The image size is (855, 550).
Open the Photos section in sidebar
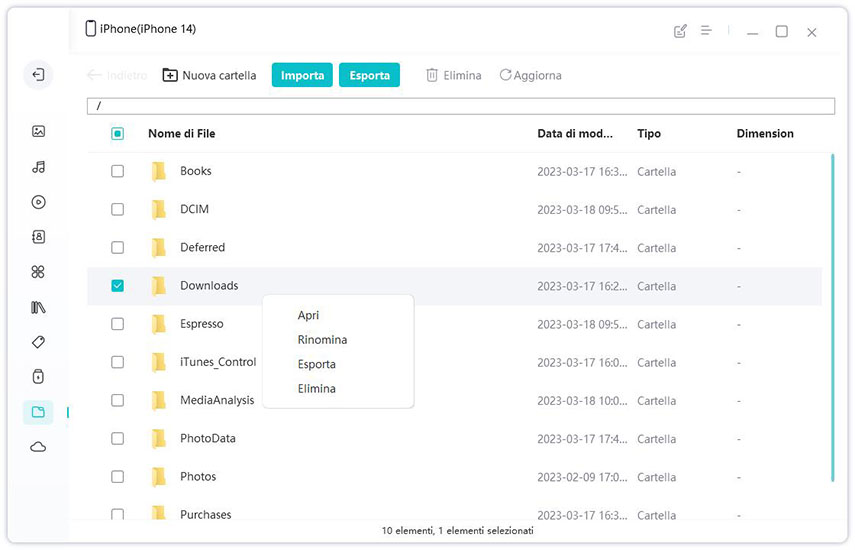coord(38,131)
